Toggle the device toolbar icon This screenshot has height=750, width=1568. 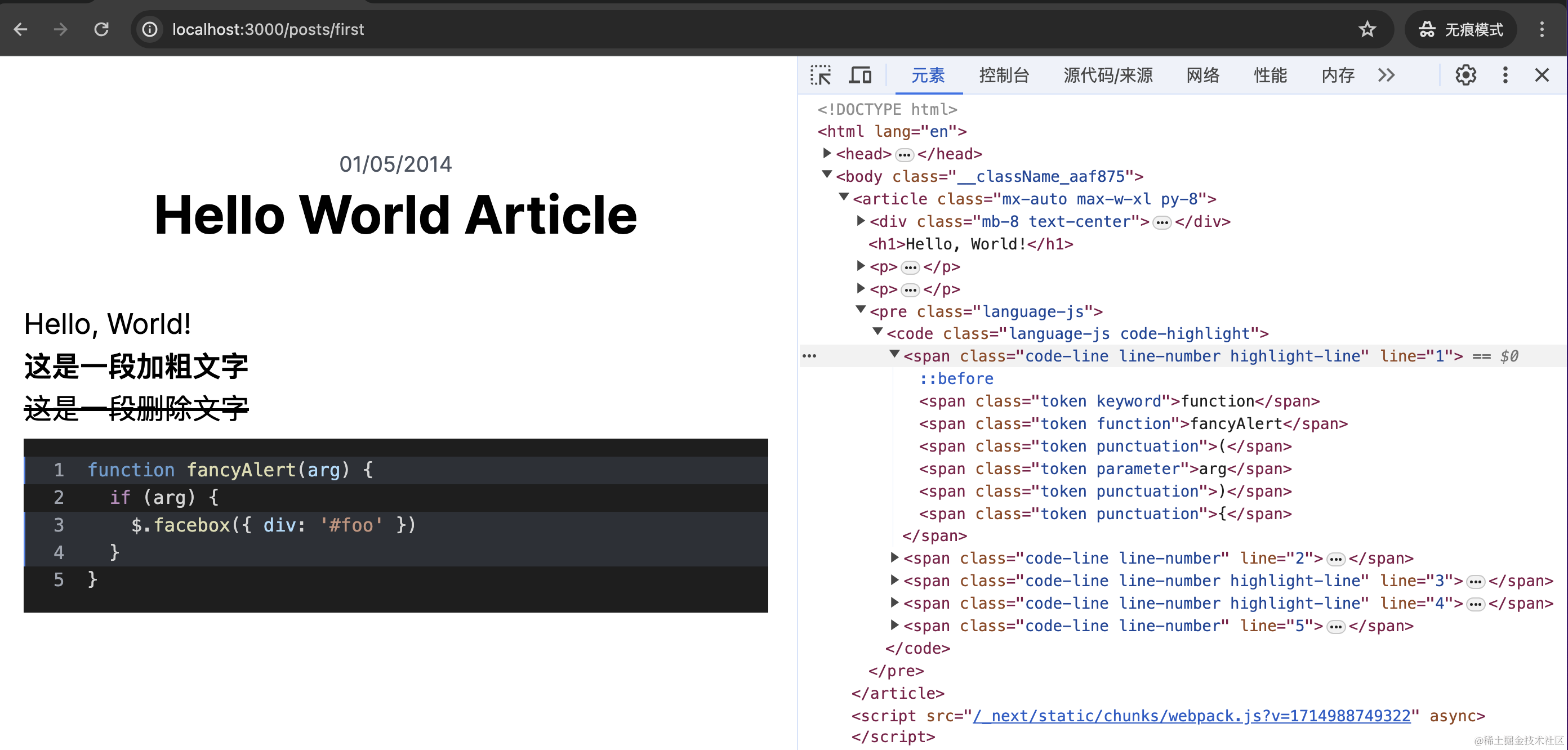[x=860, y=75]
